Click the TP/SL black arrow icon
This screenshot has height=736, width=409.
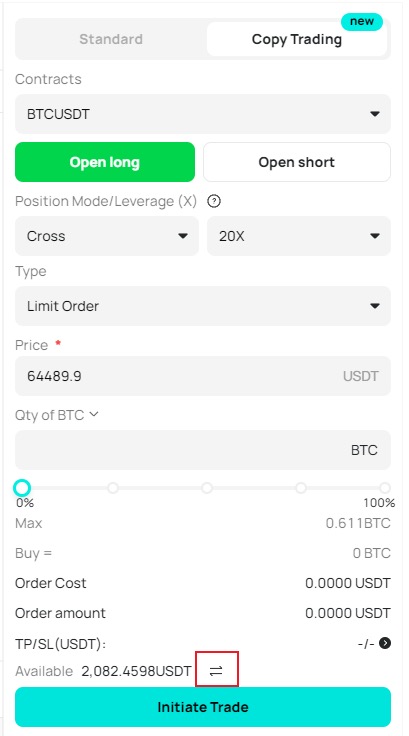tap(385, 643)
